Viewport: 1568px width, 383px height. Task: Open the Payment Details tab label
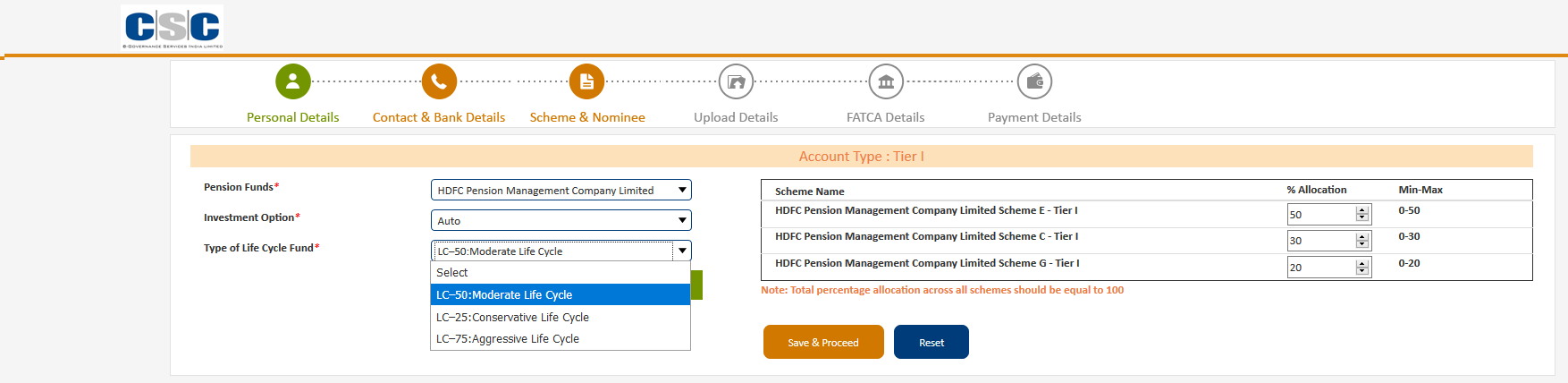(x=1034, y=117)
